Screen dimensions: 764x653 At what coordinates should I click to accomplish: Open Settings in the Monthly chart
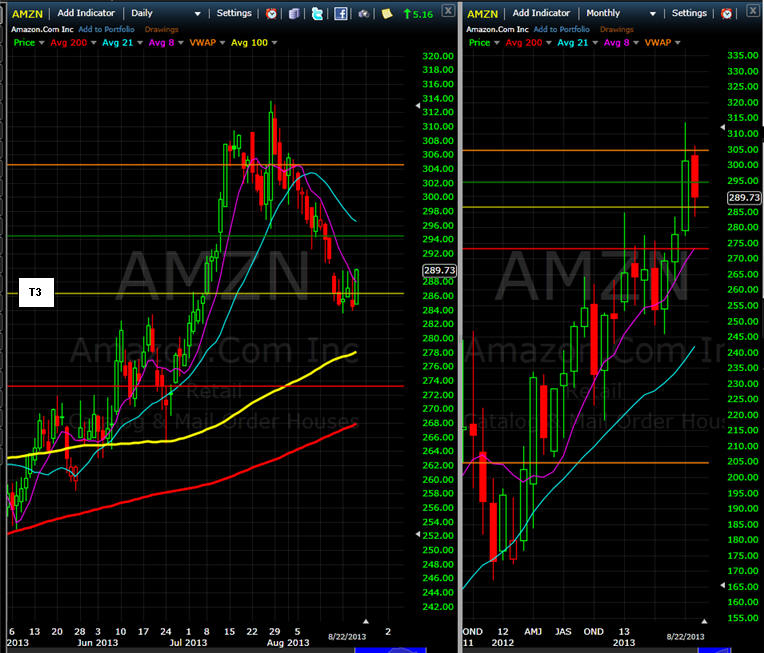[689, 13]
